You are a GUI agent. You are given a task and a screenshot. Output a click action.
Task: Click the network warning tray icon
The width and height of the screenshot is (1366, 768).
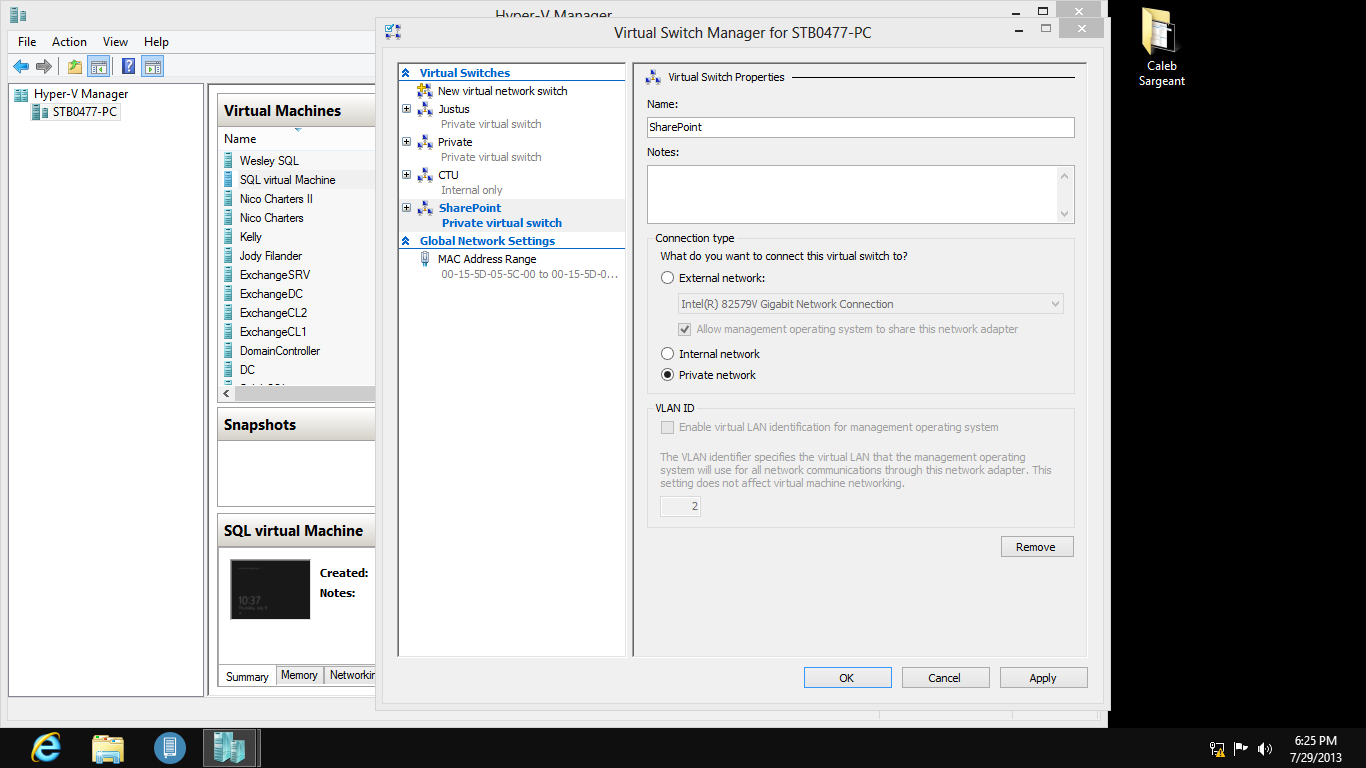coord(1217,748)
